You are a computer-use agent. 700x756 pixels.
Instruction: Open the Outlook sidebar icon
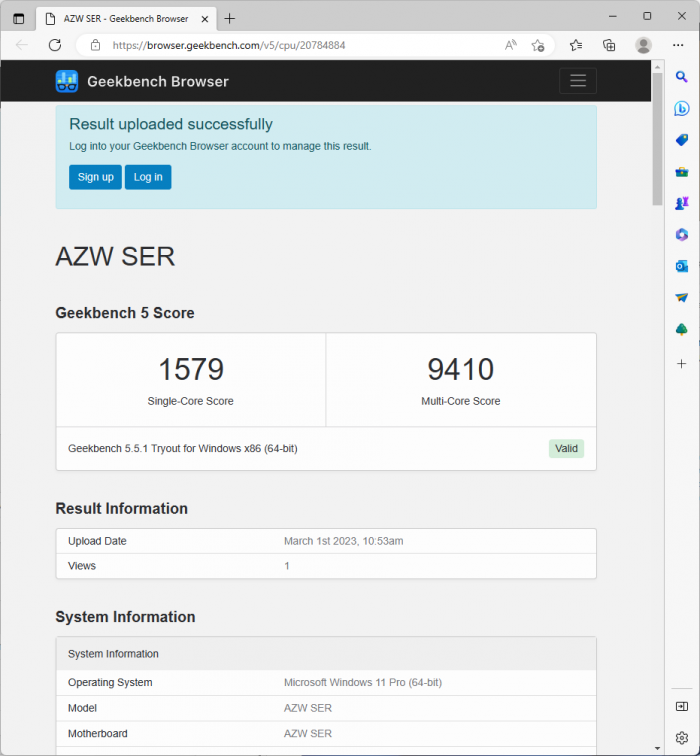[681, 266]
